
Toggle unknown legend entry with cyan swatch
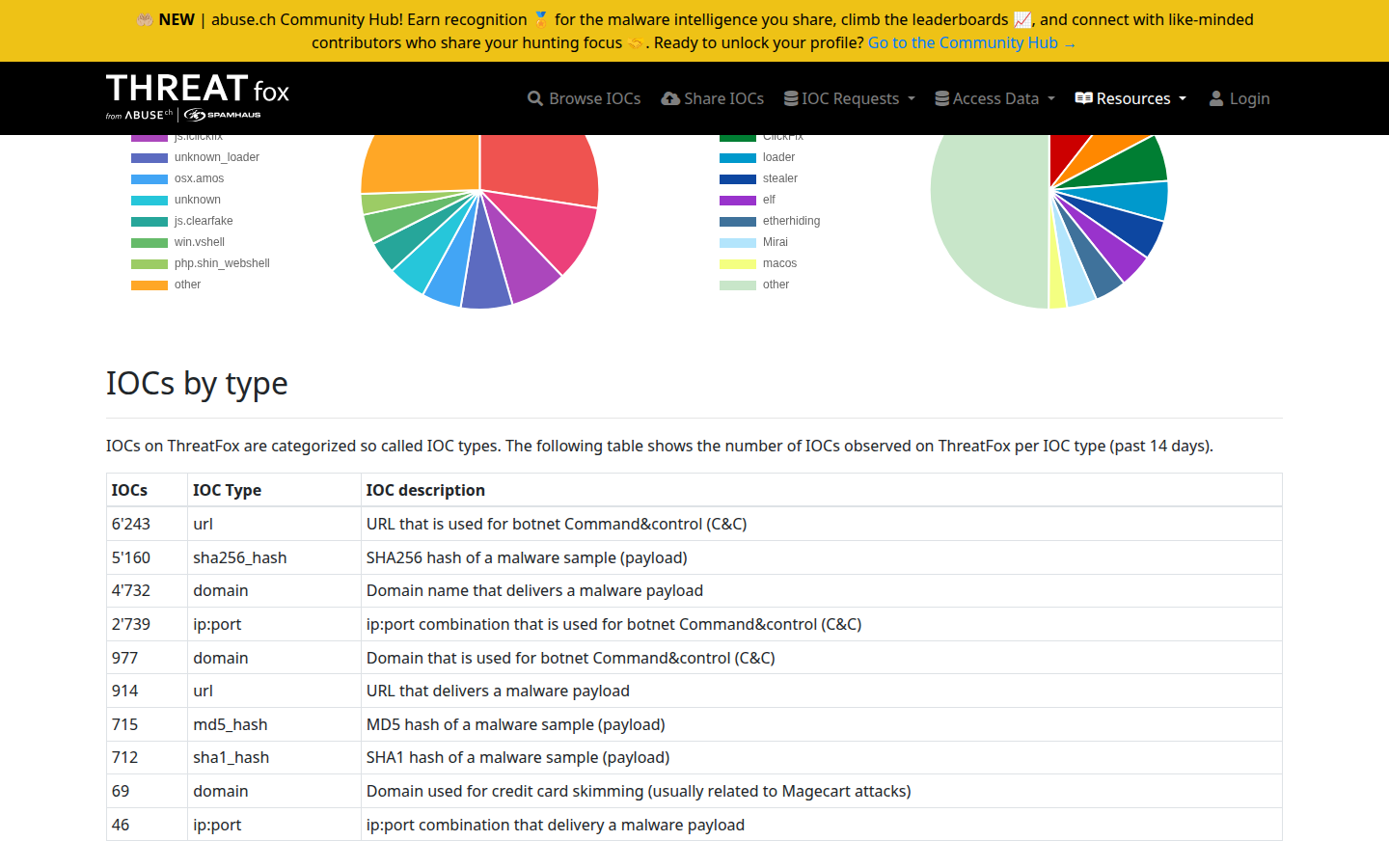click(x=176, y=200)
